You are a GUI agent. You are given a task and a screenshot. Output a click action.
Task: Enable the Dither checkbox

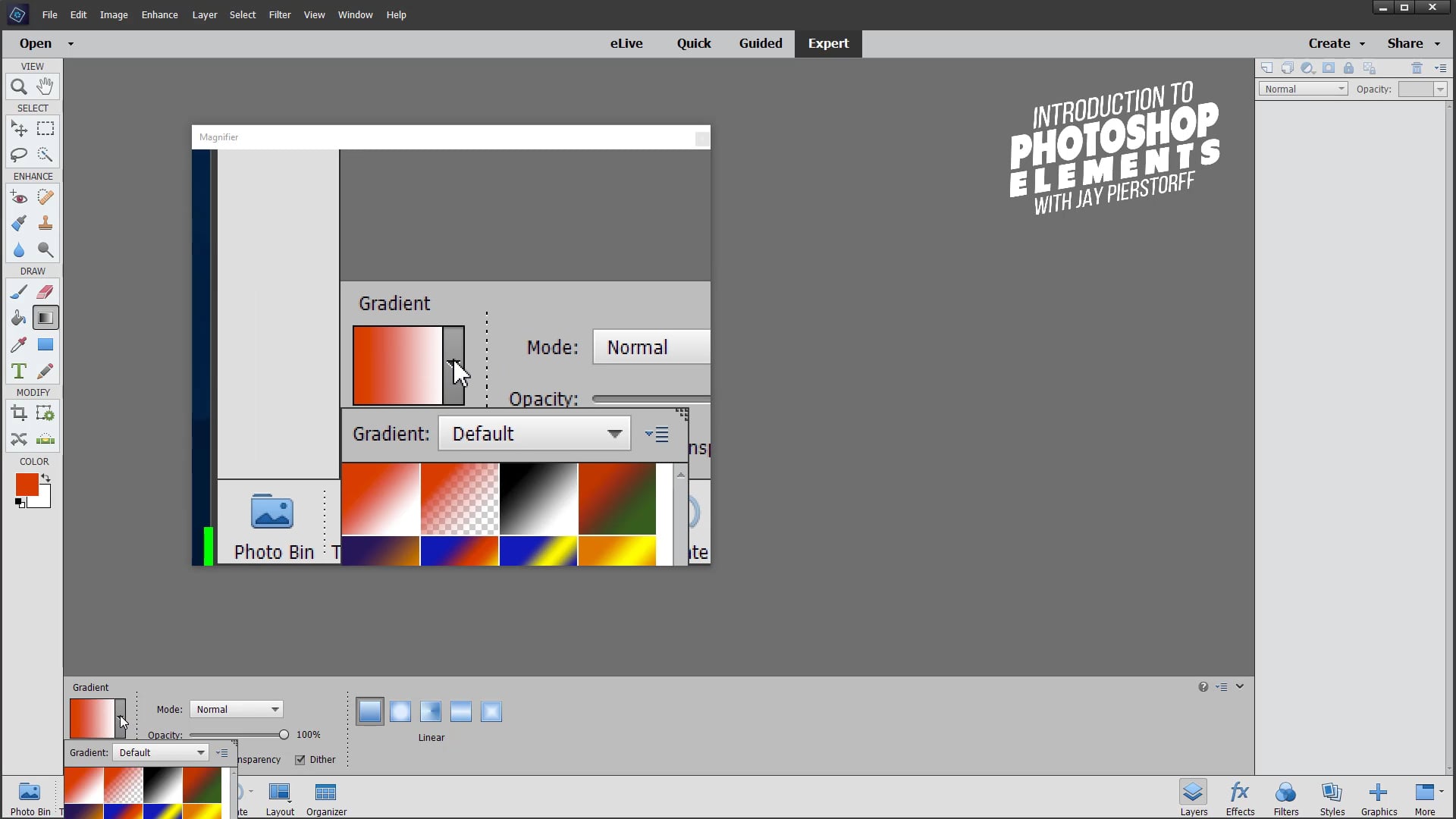[x=300, y=759]
